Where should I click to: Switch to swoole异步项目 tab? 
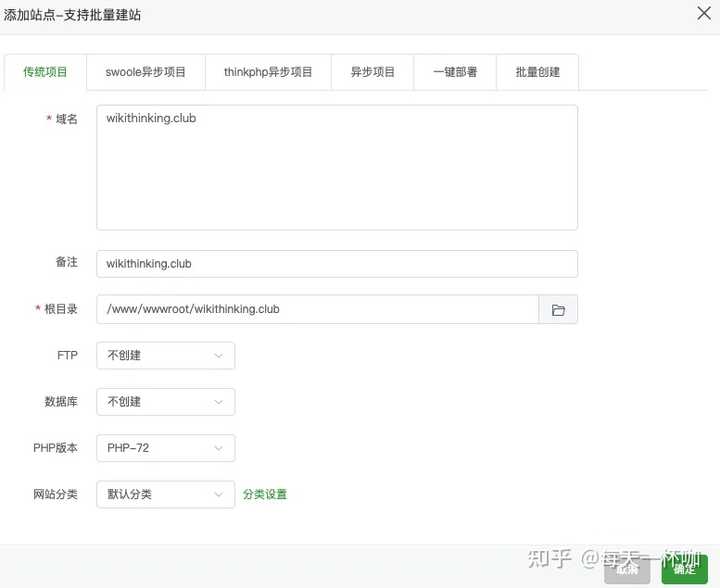click(x=146, y=72)
